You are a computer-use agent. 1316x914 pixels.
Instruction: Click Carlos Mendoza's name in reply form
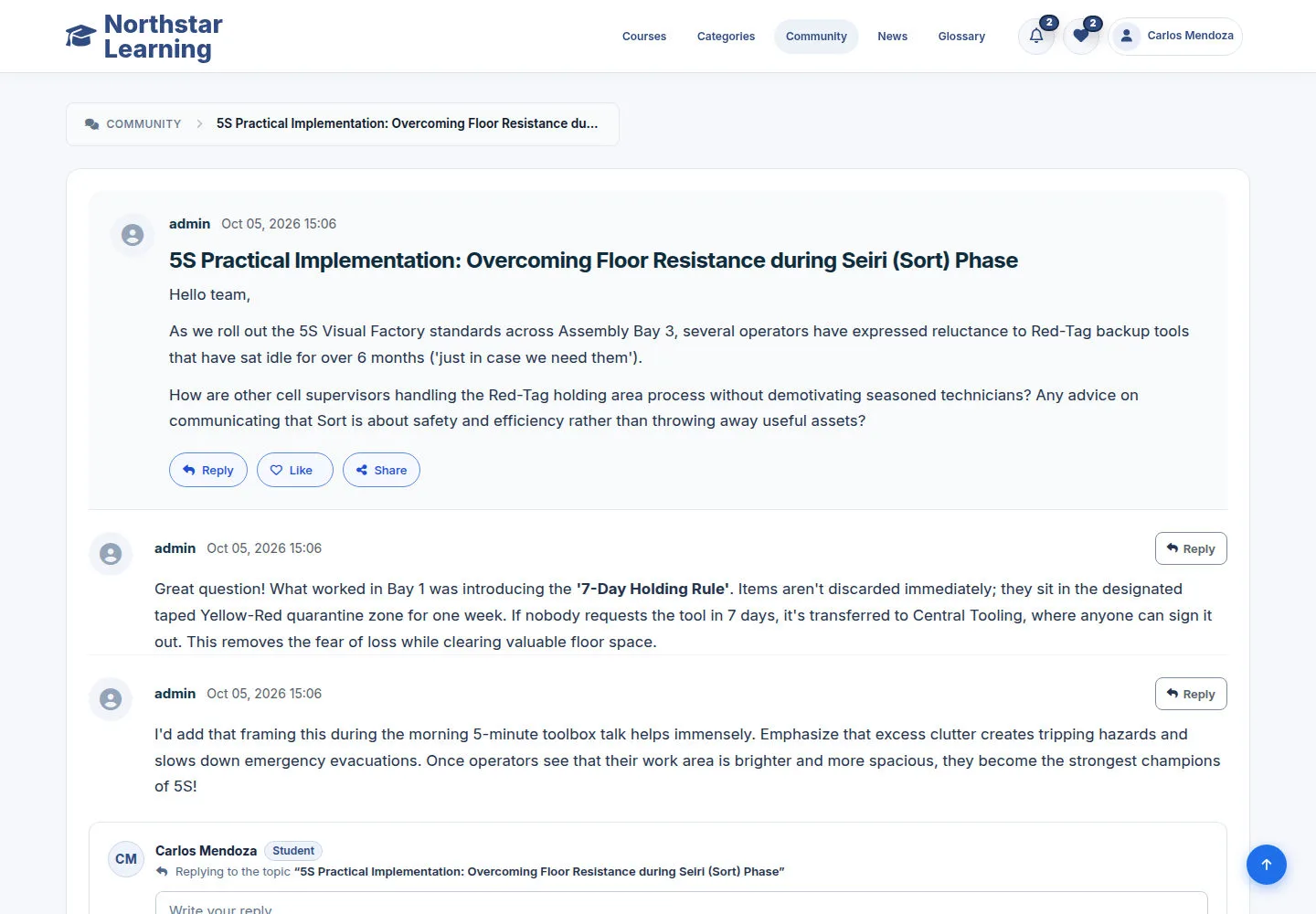(x=206, y=851)
